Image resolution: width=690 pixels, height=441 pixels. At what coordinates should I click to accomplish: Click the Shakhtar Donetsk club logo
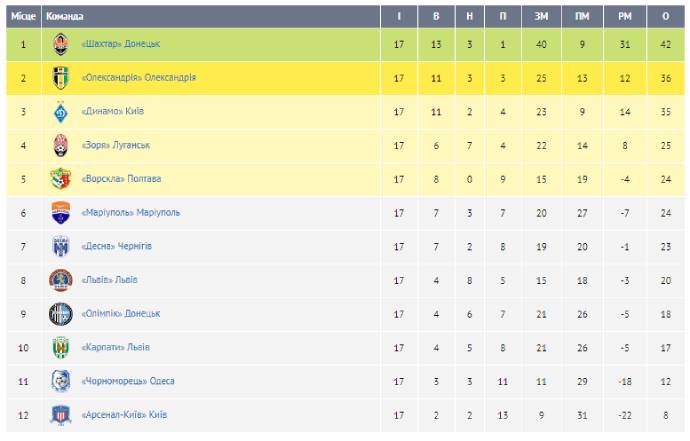pyautogui.click(x=62, y=44)
